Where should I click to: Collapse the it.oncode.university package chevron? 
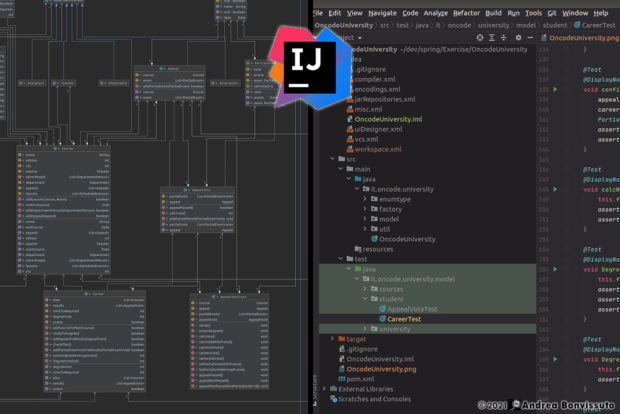point(357,189)
